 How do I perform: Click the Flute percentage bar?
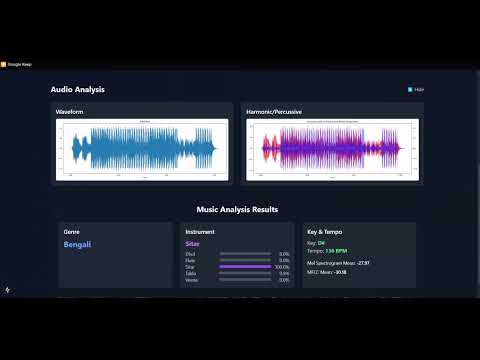click(245, 260)
